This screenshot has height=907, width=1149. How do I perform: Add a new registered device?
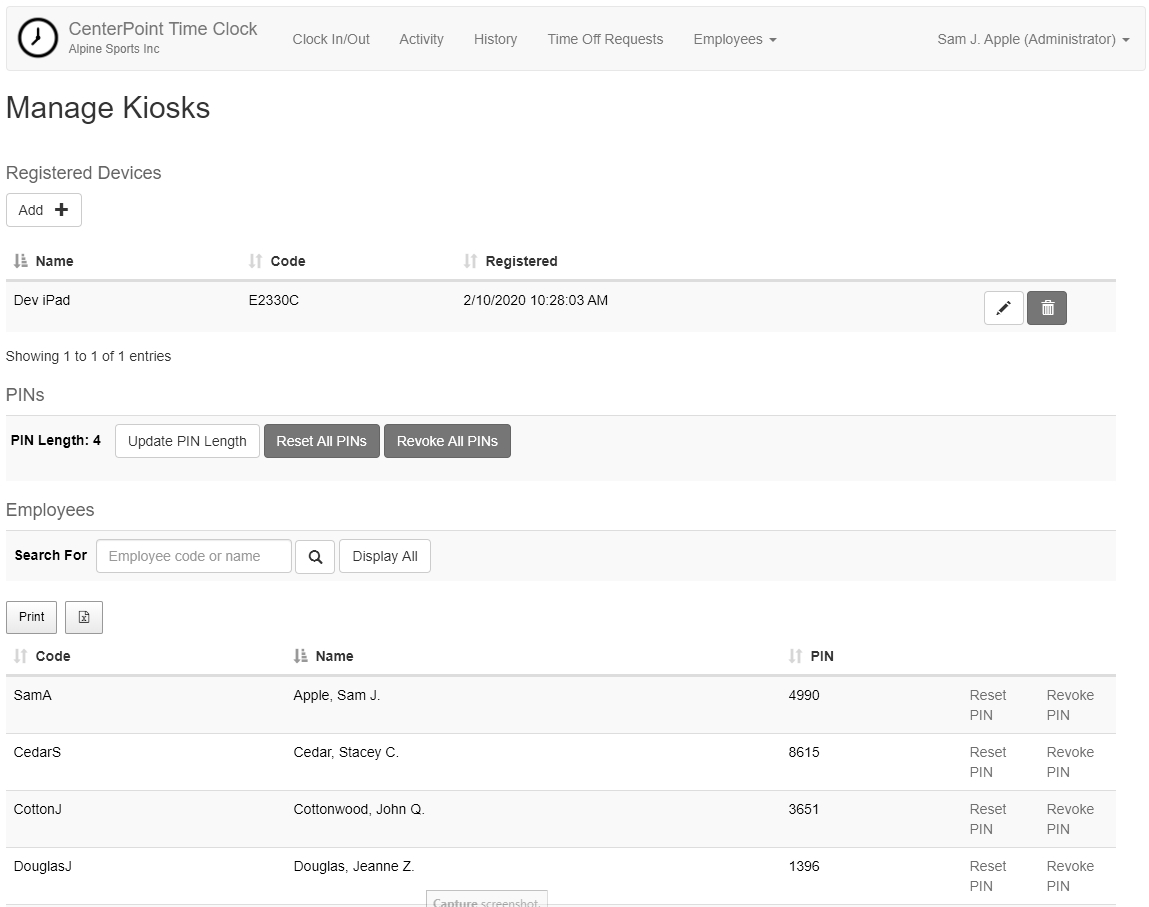(x=44, y=210)
